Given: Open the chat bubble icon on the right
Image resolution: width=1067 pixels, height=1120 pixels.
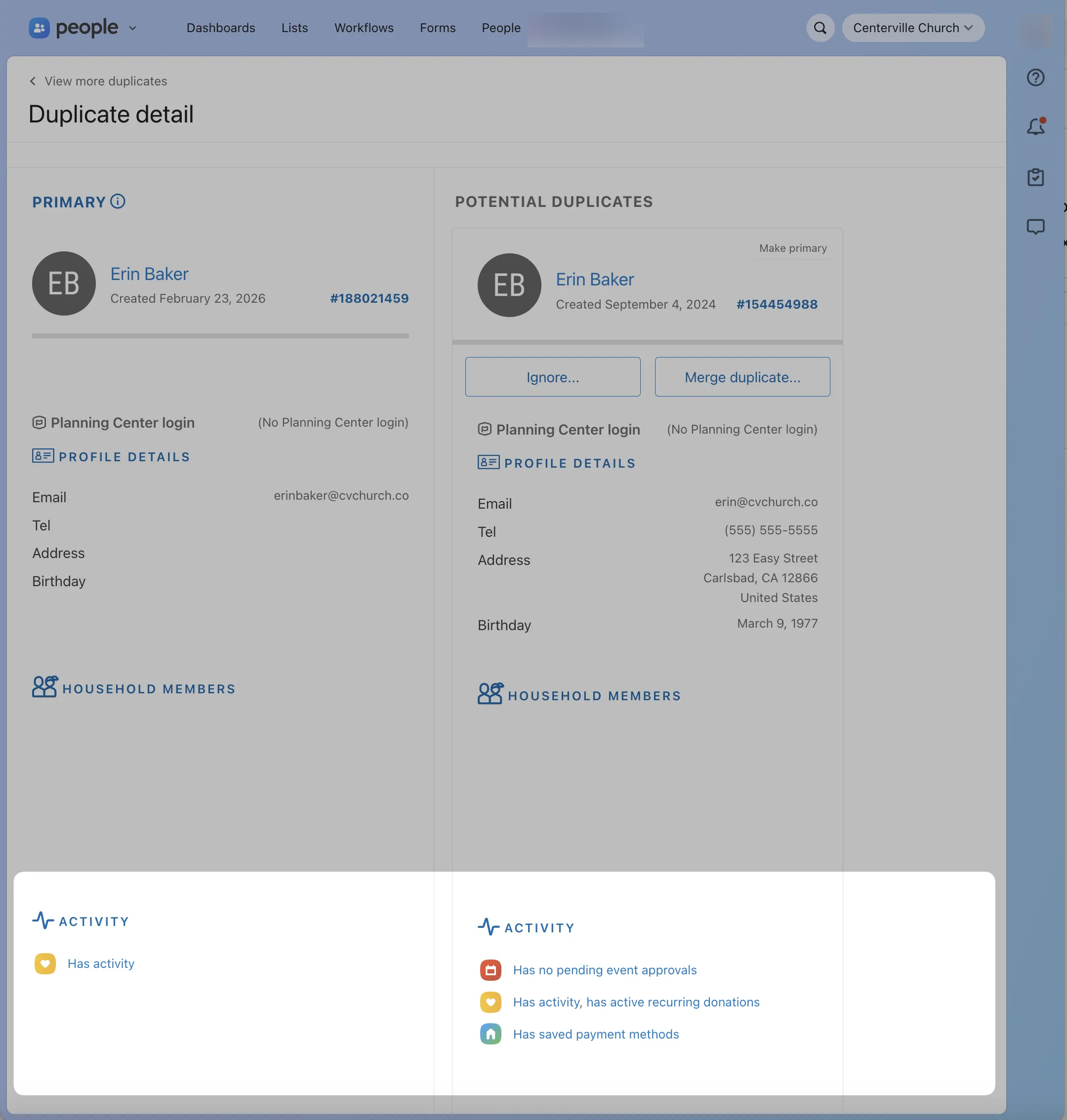Looking at the screenshot, I should pyautogui.click(x=1036, y=227).
